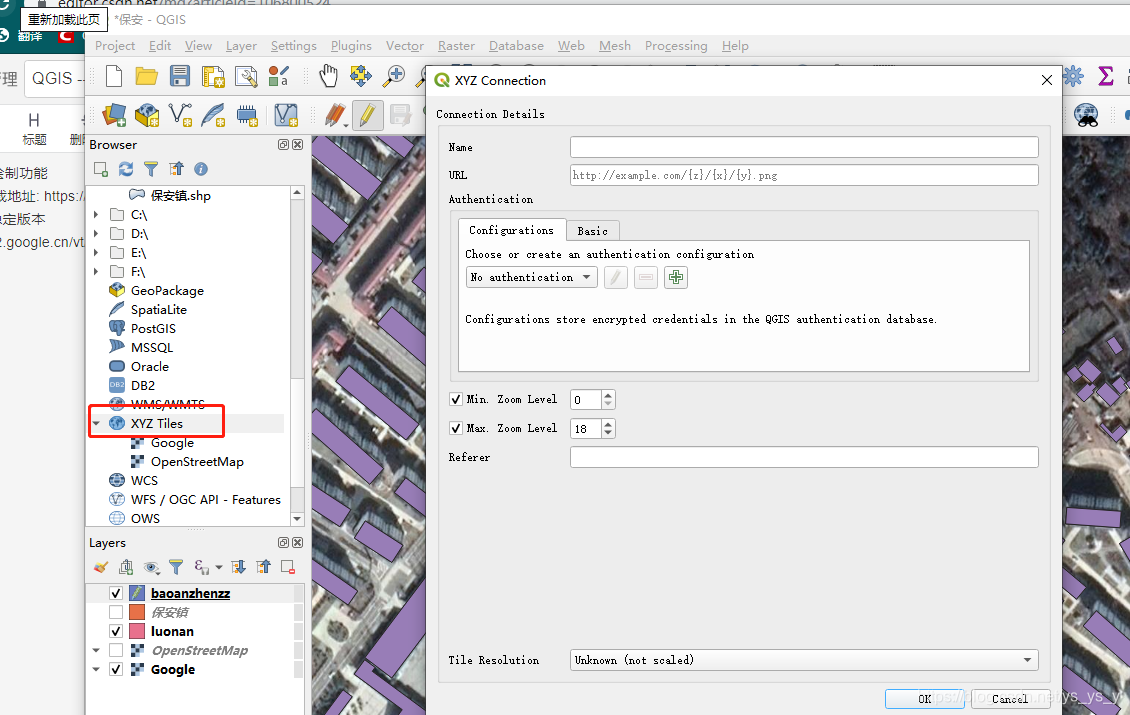Uncheck luonan layer visibility
This screenshot has width=1130, height=715.
point(116,631)
